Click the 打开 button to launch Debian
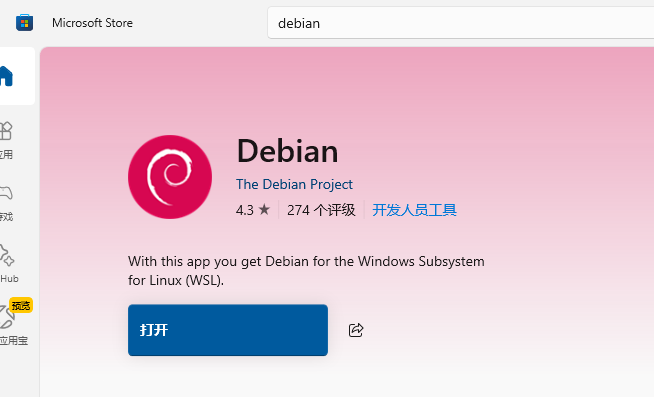654x397 pixels. tap(228, 330)
